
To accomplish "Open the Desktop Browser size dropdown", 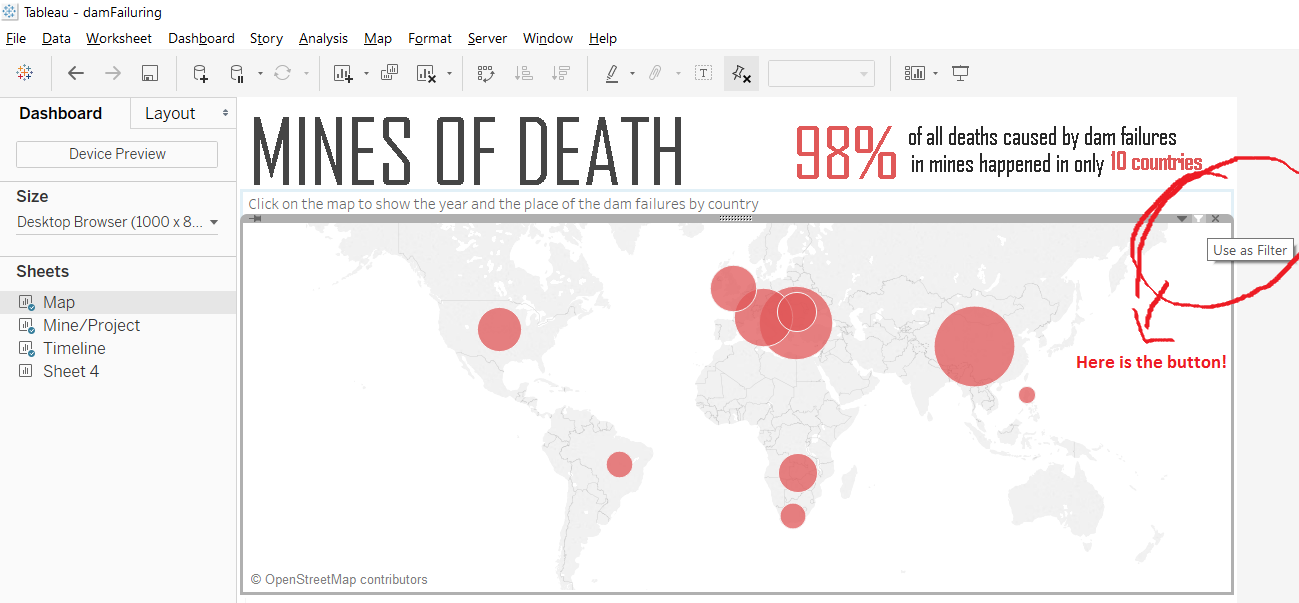I will [117, 222].
